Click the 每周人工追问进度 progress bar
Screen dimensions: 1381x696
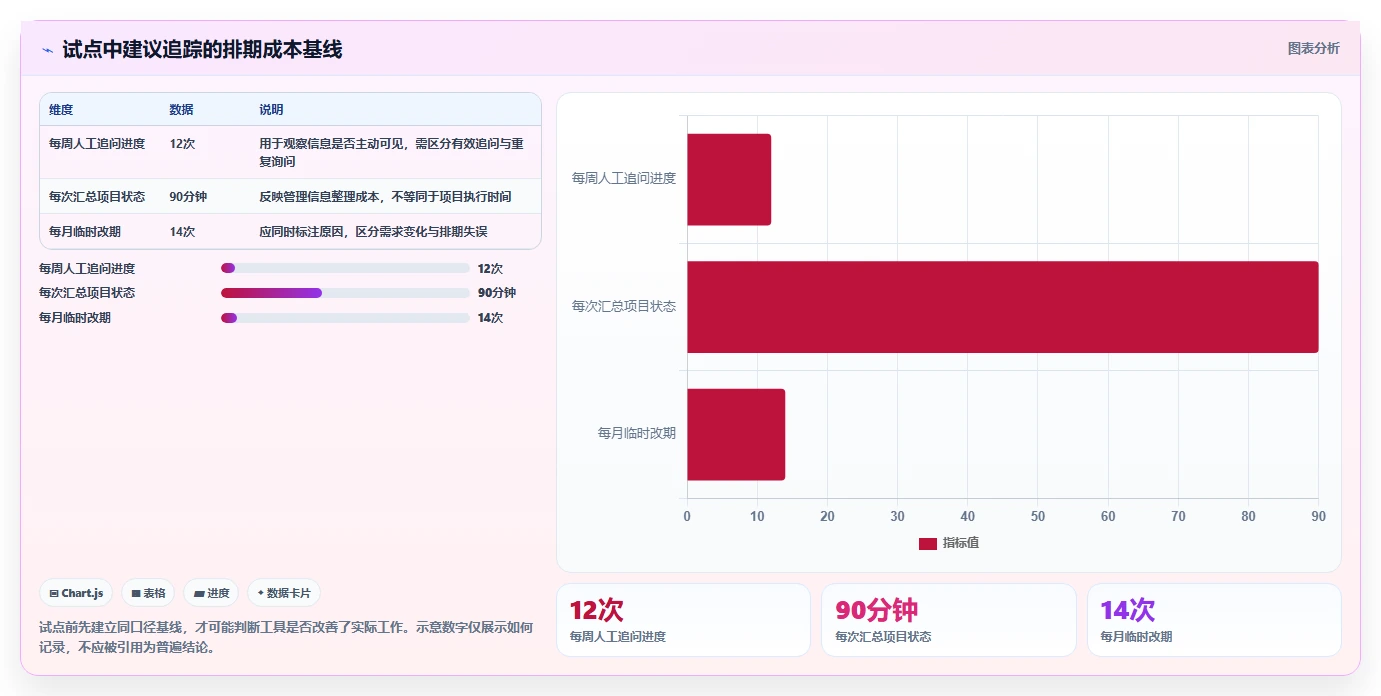[345, 268]
